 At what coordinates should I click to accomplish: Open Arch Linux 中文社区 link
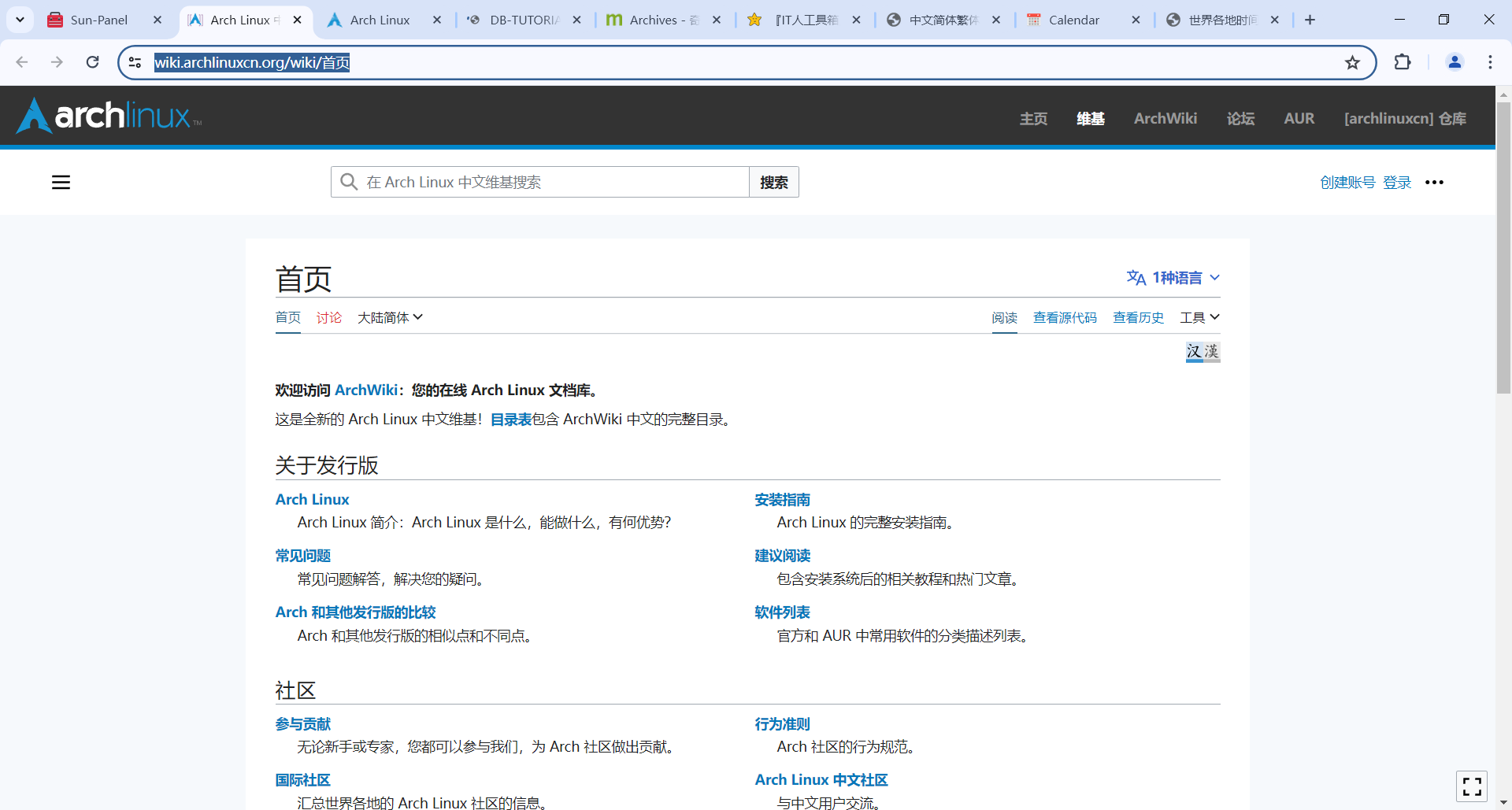tap(821, 780)
